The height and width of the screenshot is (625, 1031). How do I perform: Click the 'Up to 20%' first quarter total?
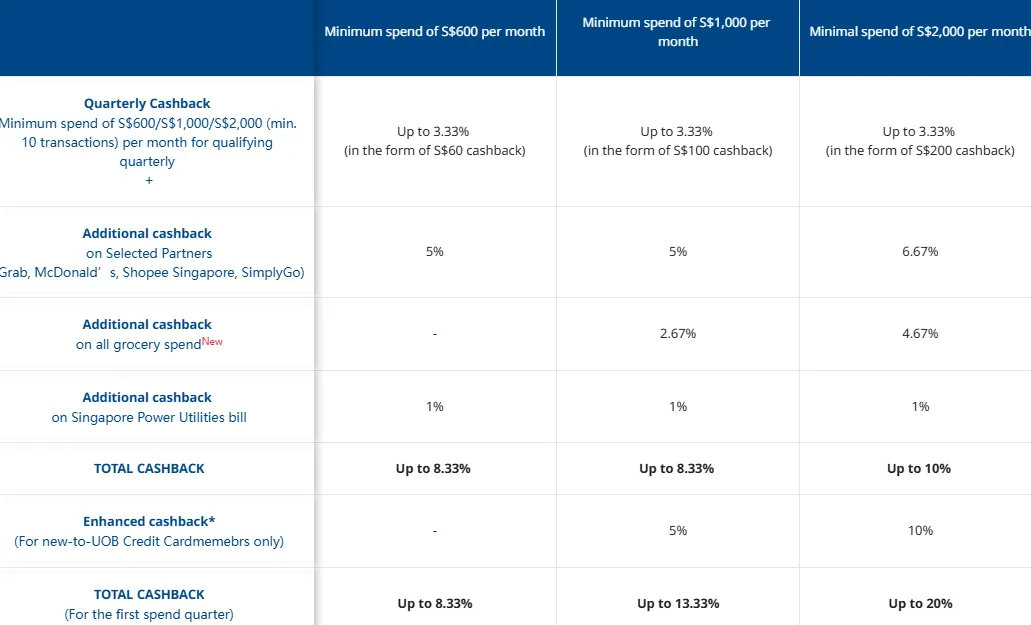click(x=920, y=604)
